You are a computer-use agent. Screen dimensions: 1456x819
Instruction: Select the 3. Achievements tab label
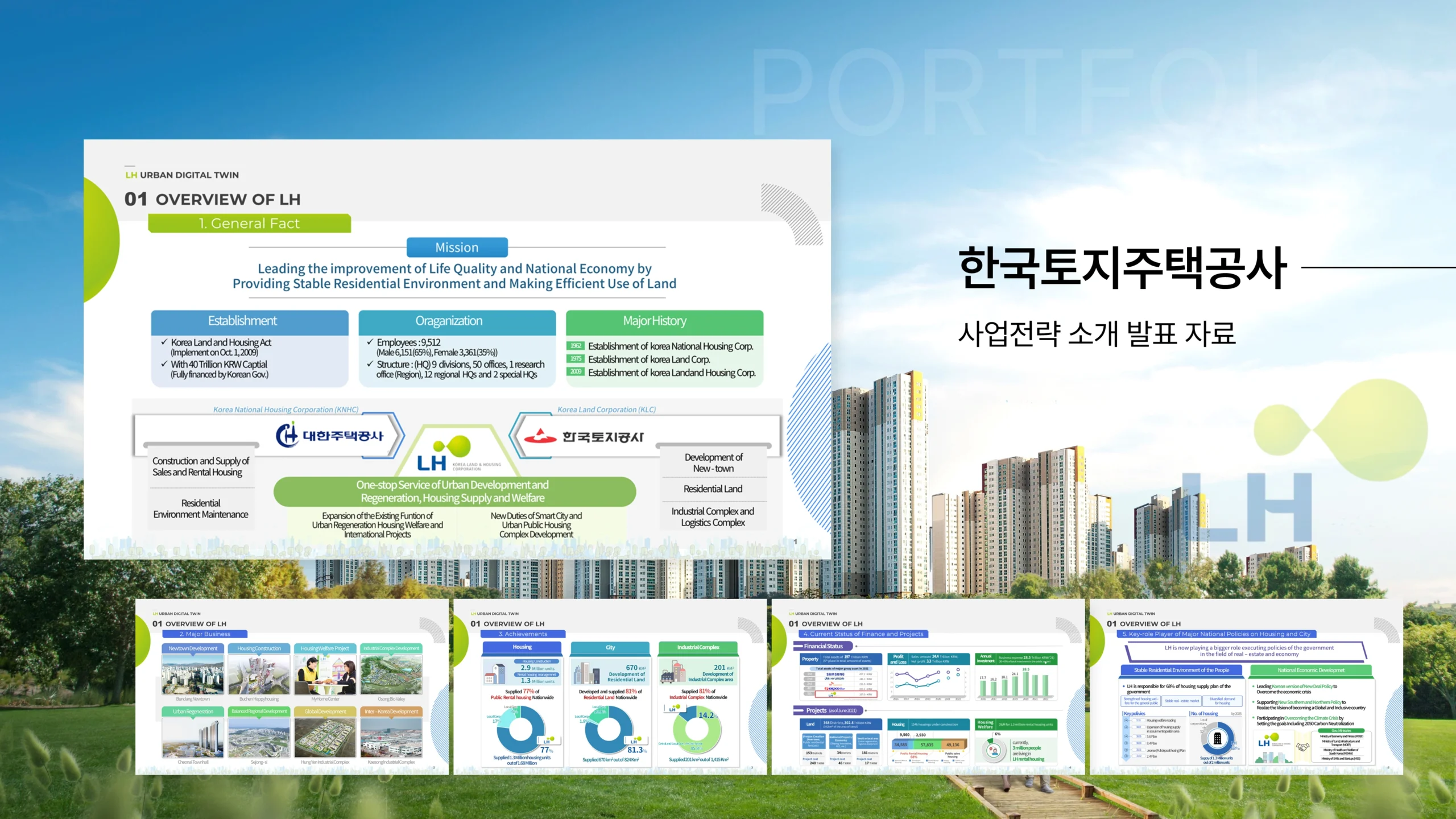[523, 634]
